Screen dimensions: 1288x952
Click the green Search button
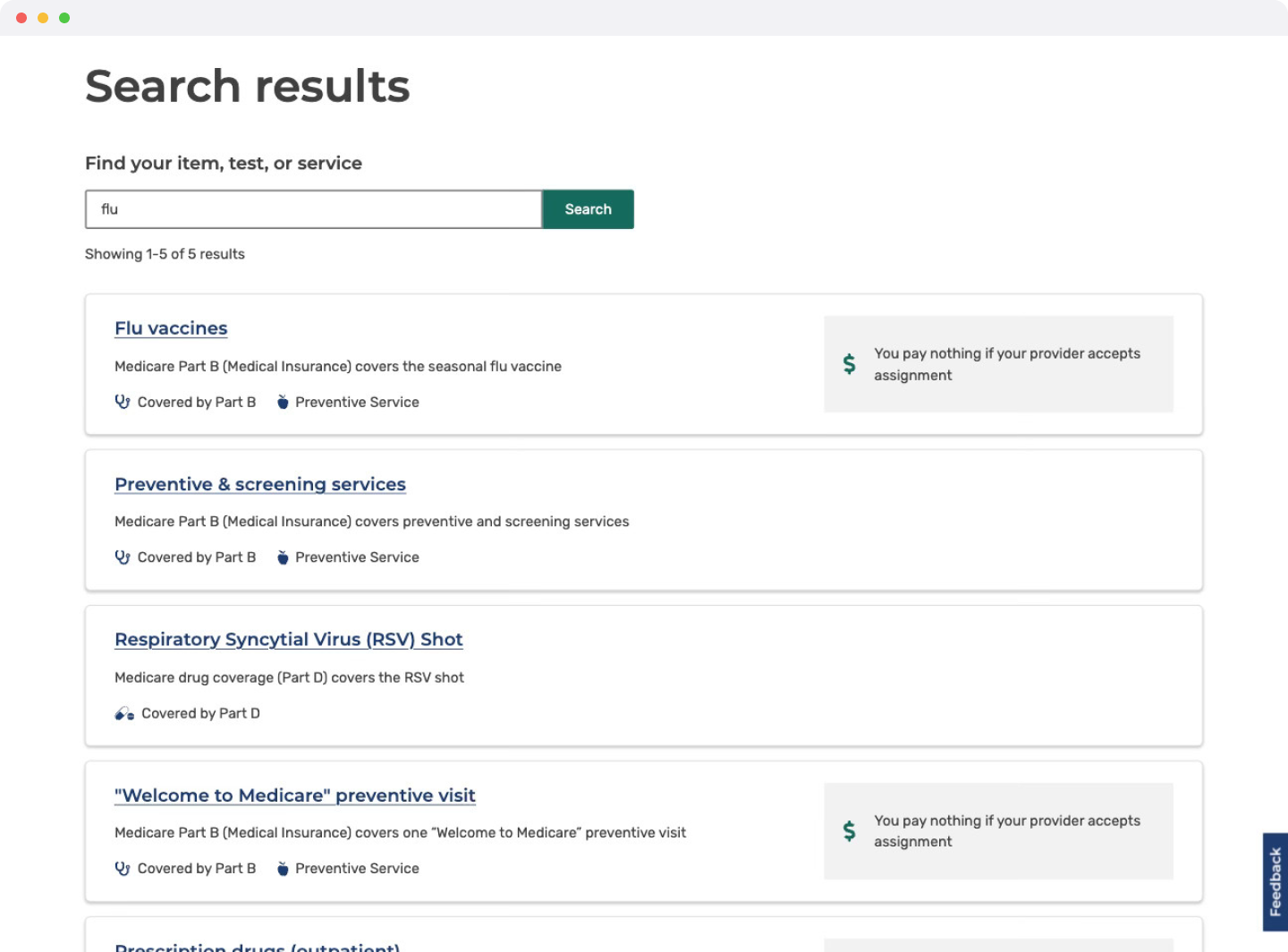tap(588, 209)
